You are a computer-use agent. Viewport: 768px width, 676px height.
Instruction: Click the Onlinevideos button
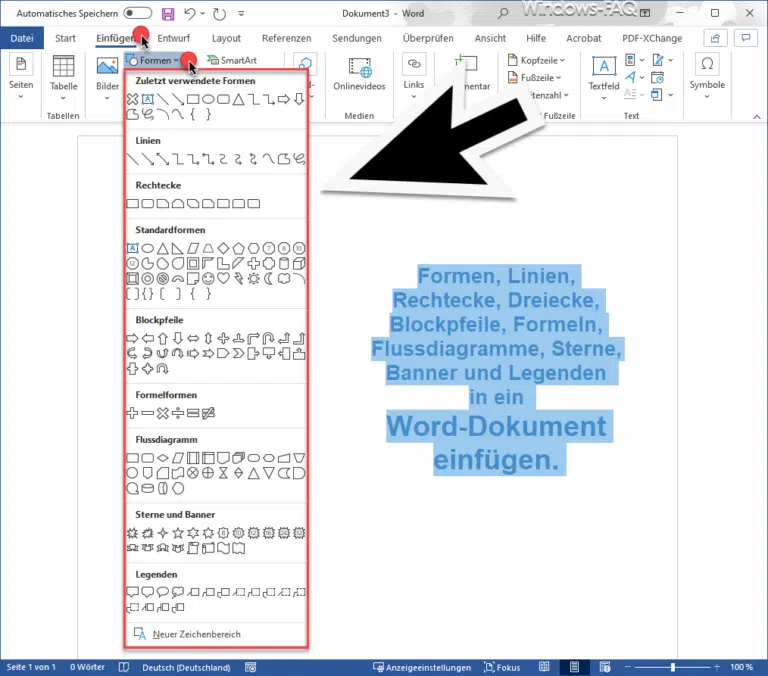(359, 73)
